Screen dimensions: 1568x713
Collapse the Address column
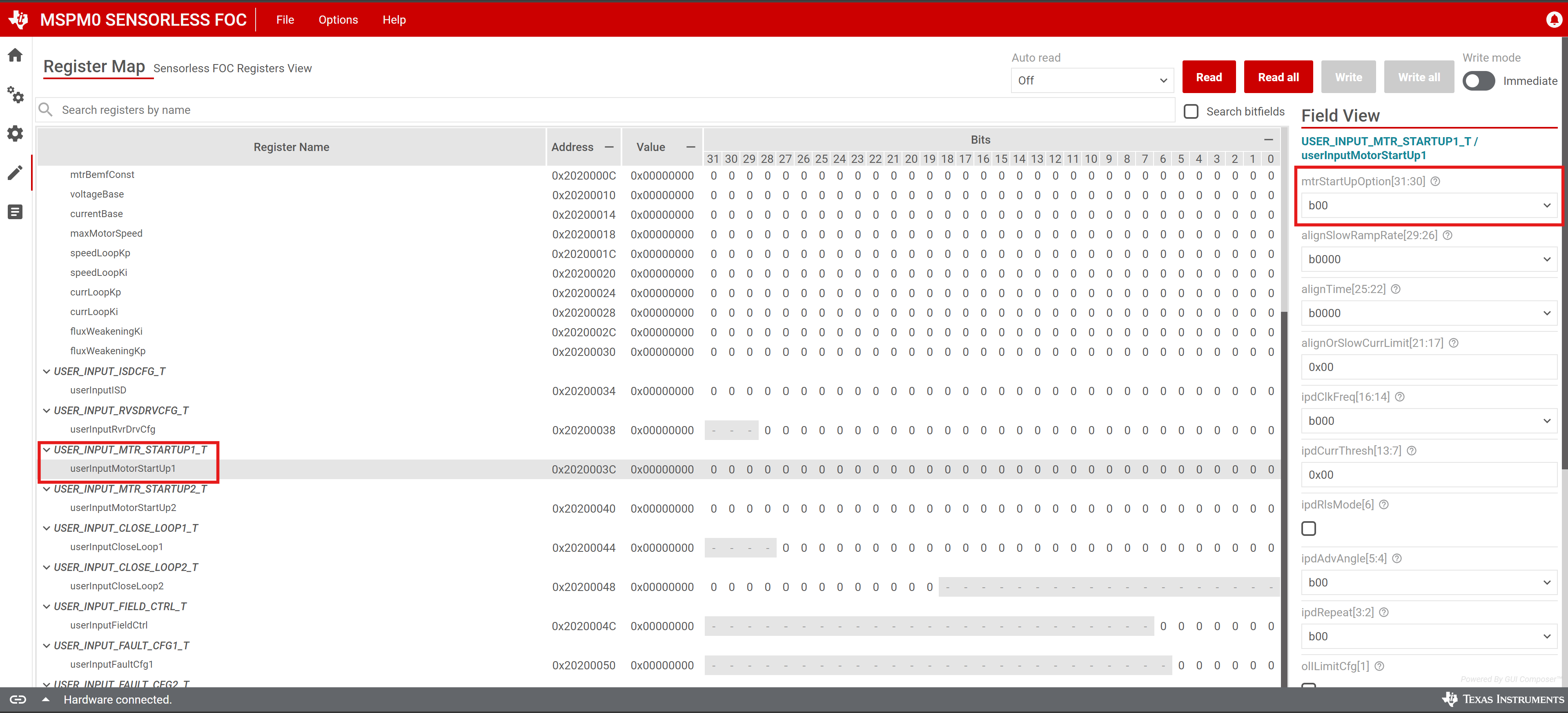[x=609, y=147]
